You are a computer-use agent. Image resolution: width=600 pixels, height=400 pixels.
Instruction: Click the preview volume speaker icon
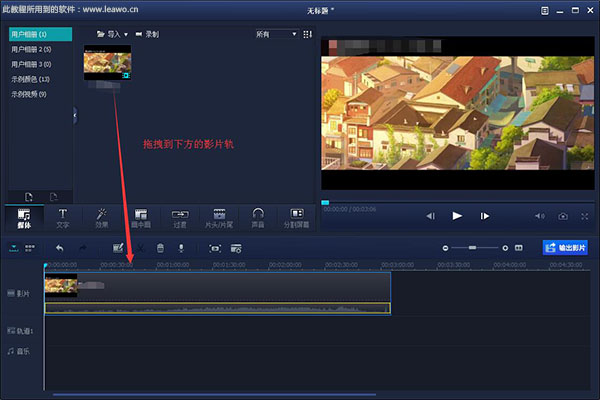(x=540, y=216)
